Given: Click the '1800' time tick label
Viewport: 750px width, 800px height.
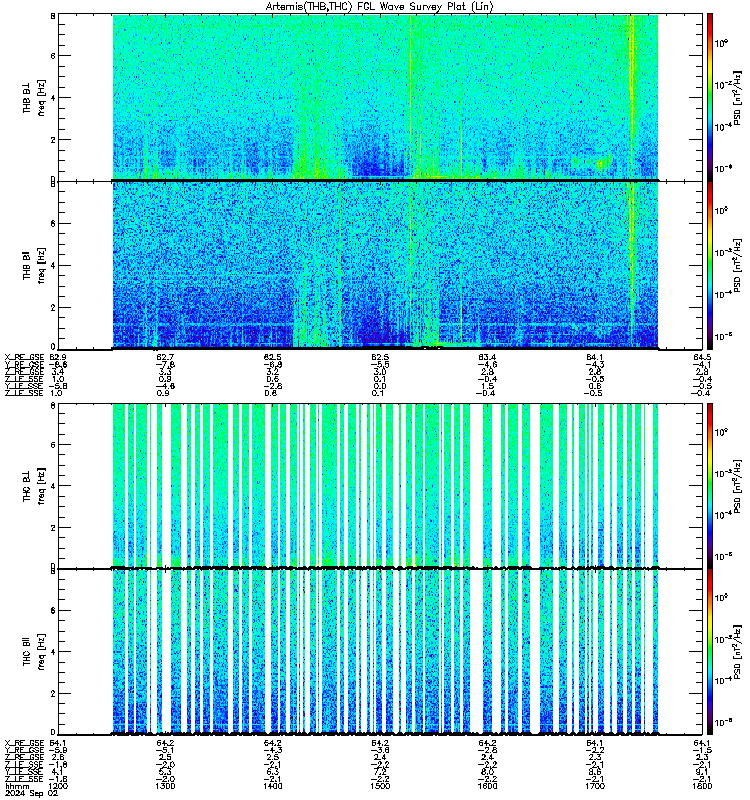Looking at the screenshot, I should click(702, 786).
